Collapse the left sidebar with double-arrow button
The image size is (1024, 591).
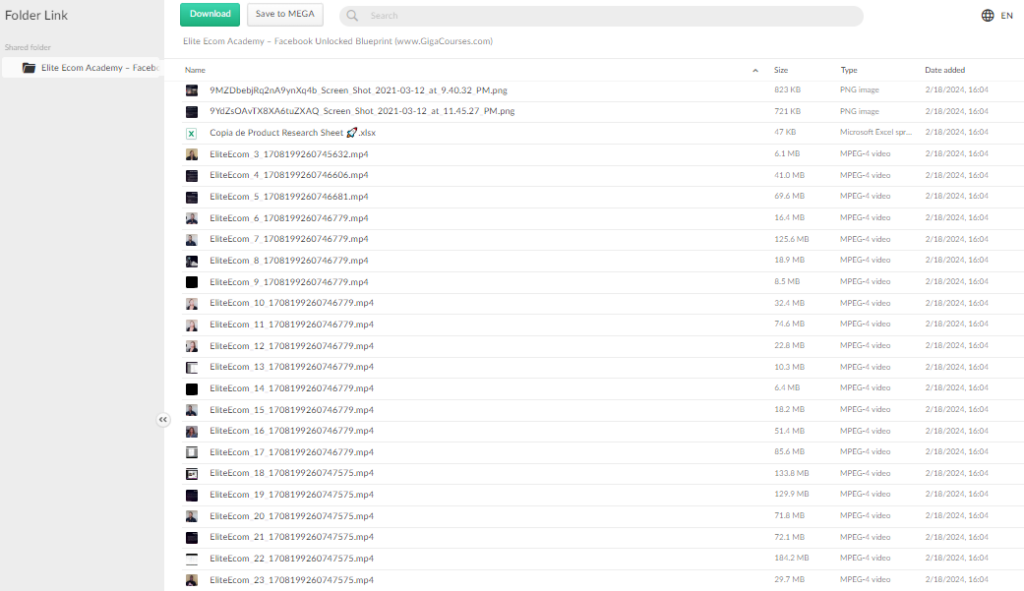click(163, 420)
